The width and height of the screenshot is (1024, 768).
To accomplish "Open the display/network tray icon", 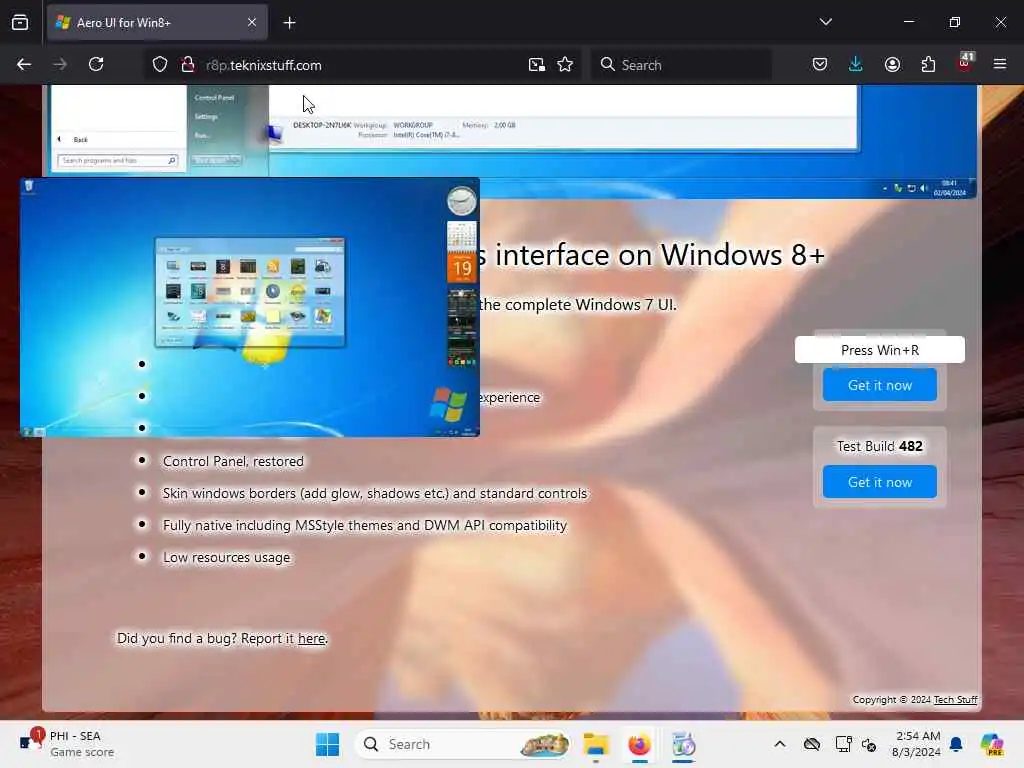I will tap(843, 744).
